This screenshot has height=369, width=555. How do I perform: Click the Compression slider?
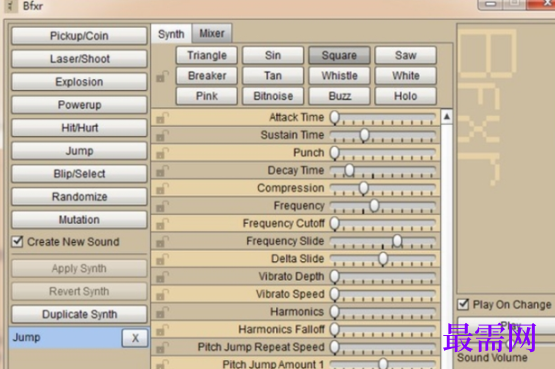click(383, 189)
